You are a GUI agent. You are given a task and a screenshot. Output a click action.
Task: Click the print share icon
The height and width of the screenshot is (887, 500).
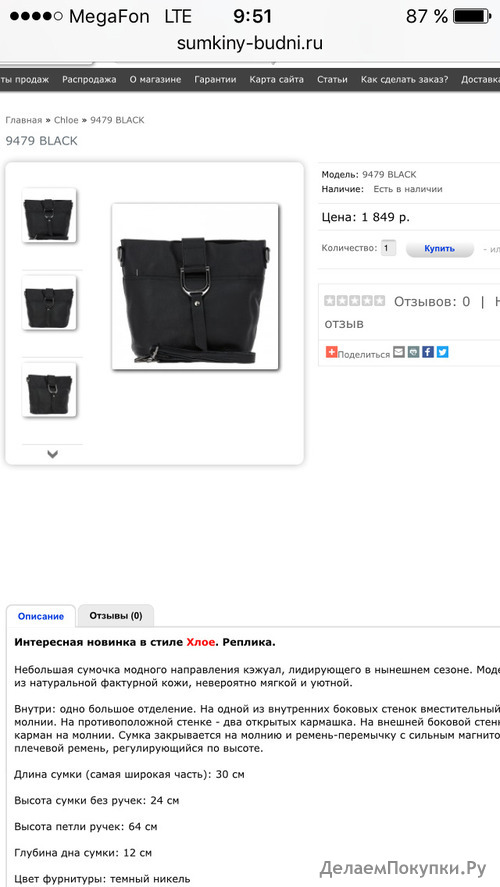(413, 352)
